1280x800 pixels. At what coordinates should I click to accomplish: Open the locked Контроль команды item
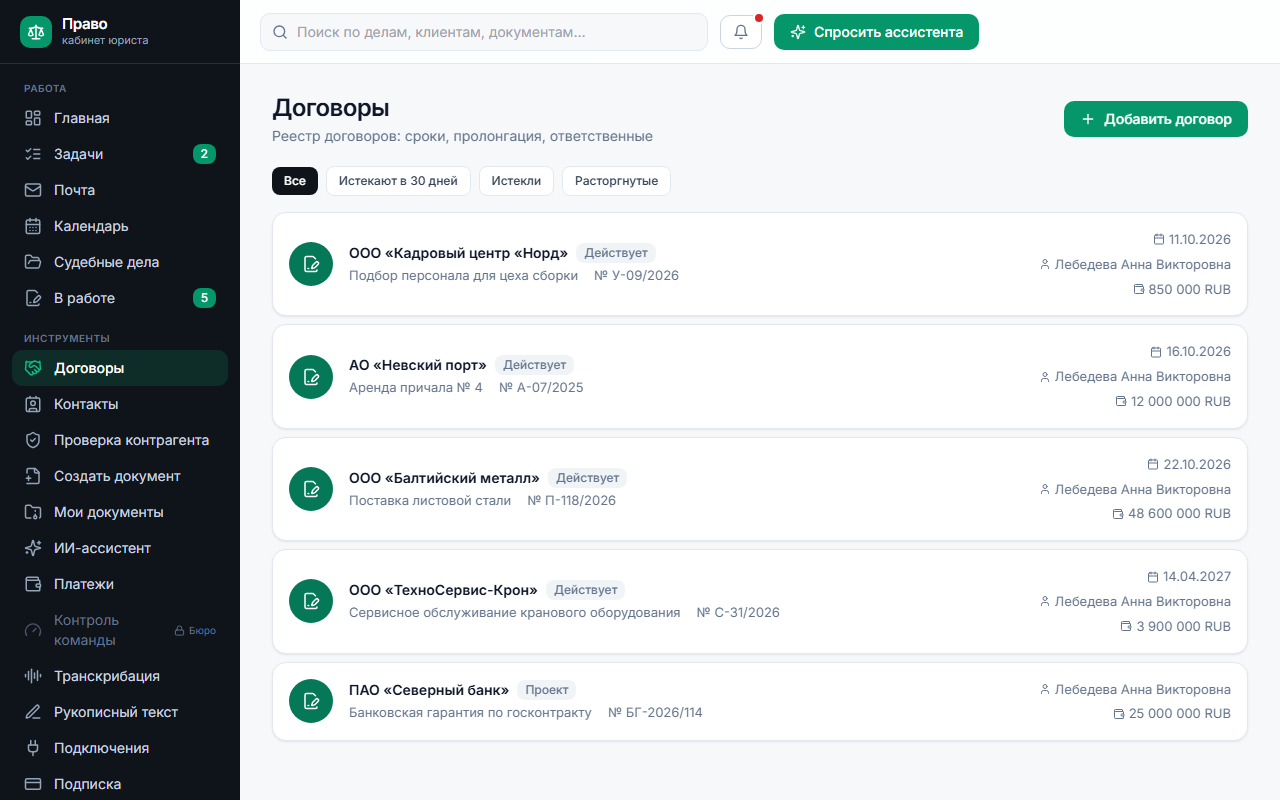[120, 630]
